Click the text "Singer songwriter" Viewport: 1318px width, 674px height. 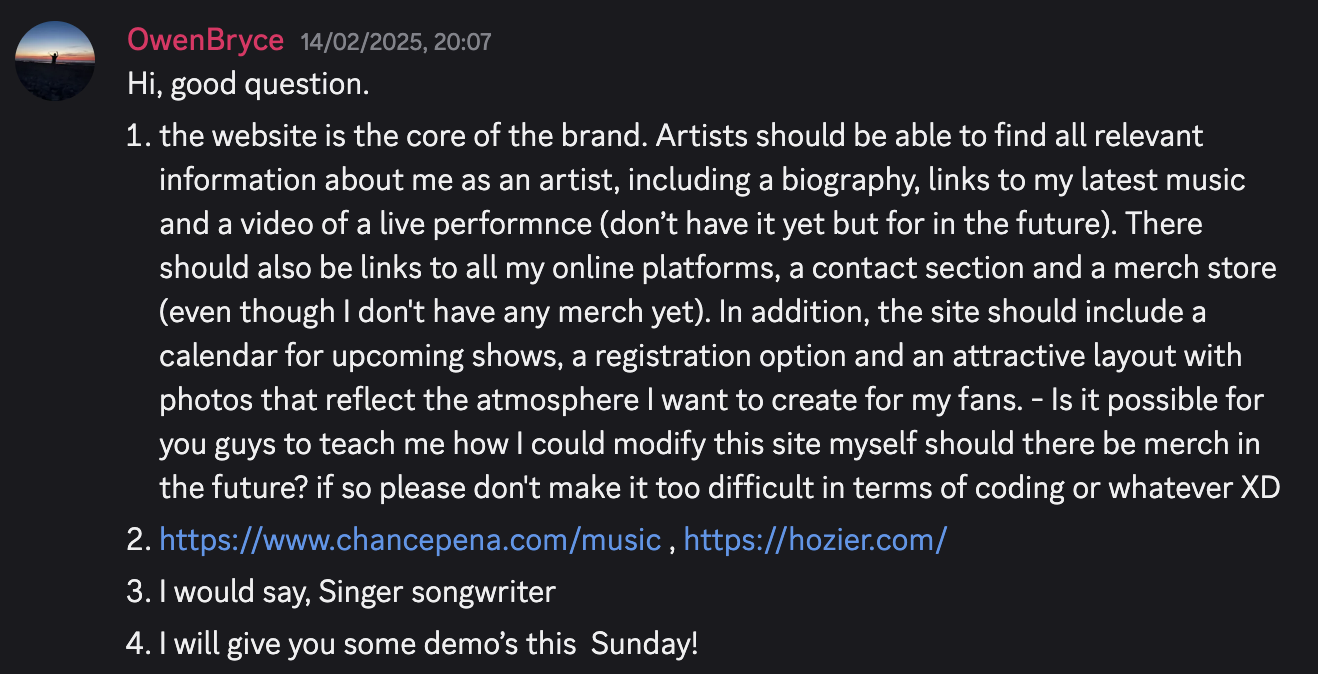pyautogui.click(x=437, y=591)
